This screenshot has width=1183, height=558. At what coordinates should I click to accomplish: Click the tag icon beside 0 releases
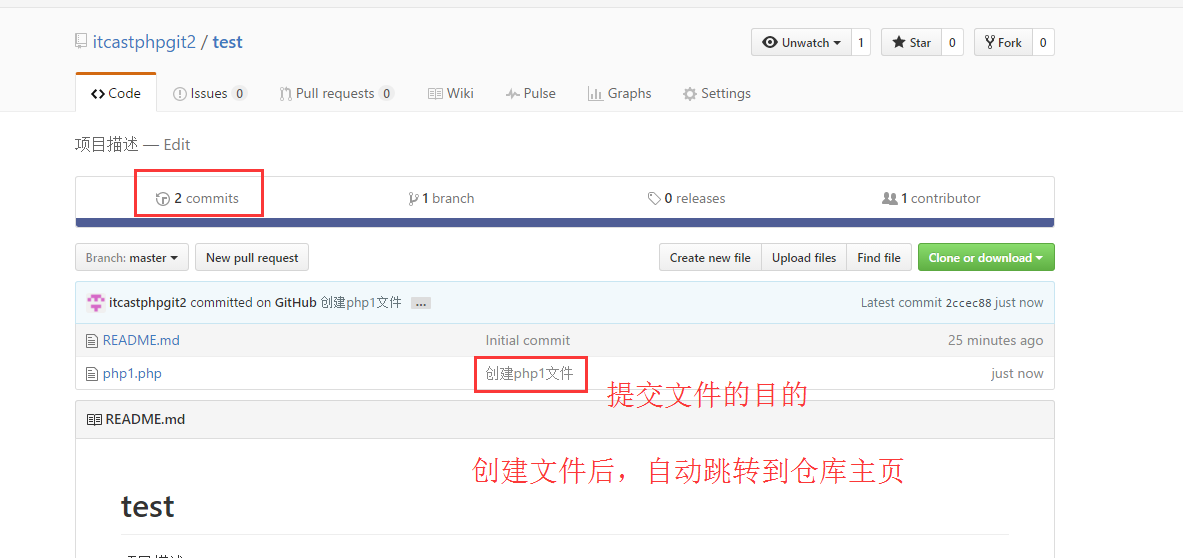654,199
